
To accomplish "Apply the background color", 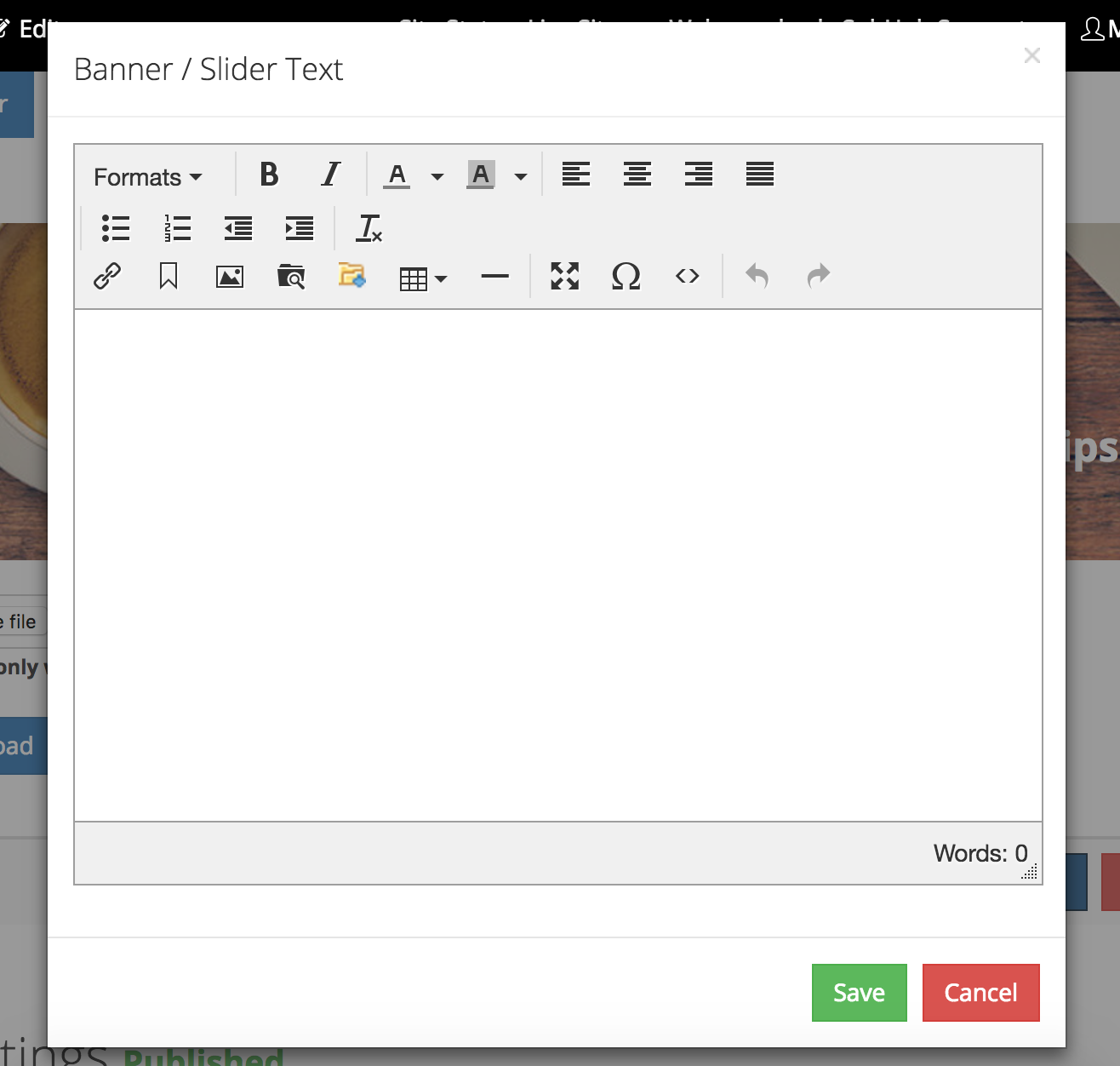I will pos(481,175).
